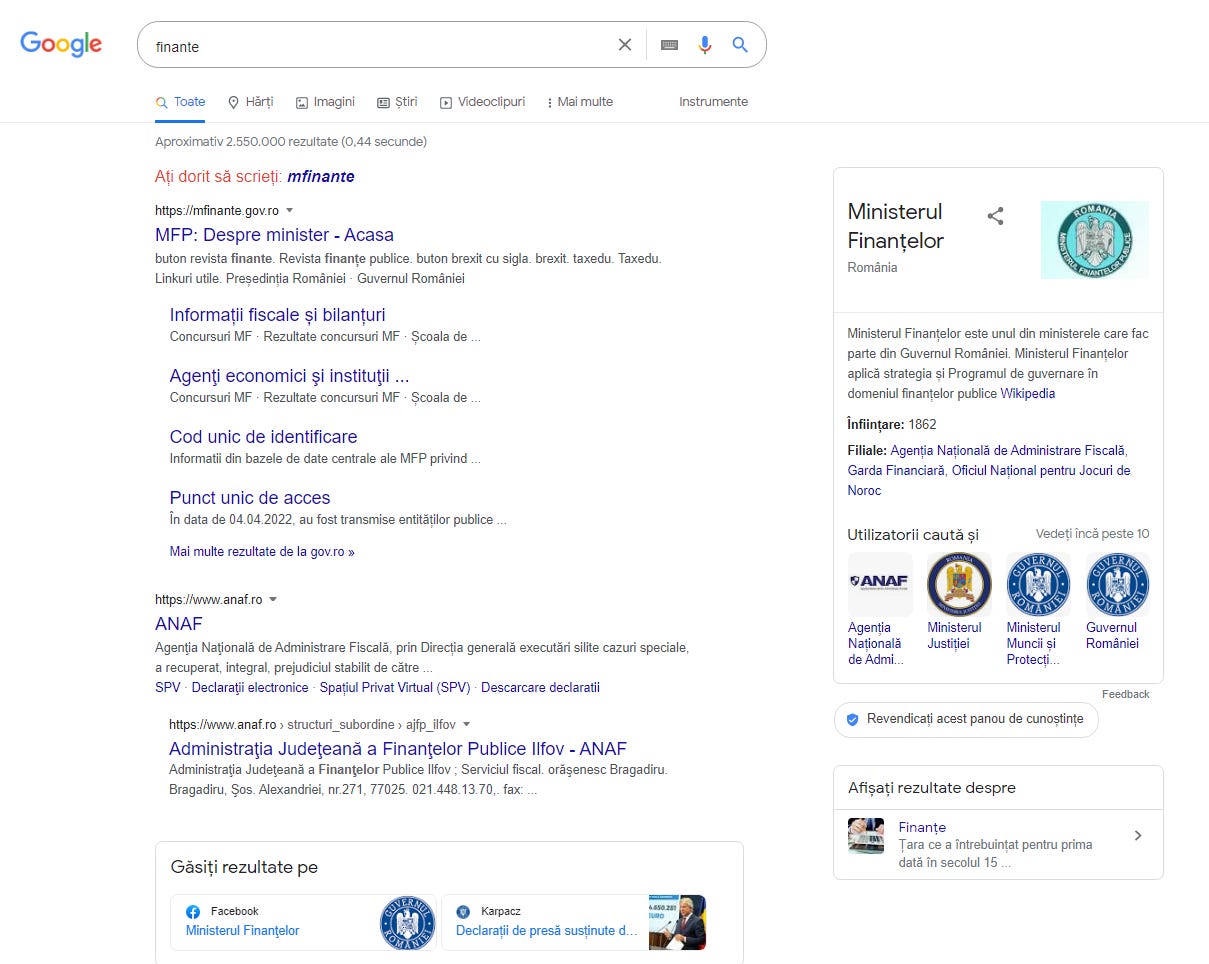Expand the www.anaf.ro result options arrow

pyautogui.click(x=273, y=600)
